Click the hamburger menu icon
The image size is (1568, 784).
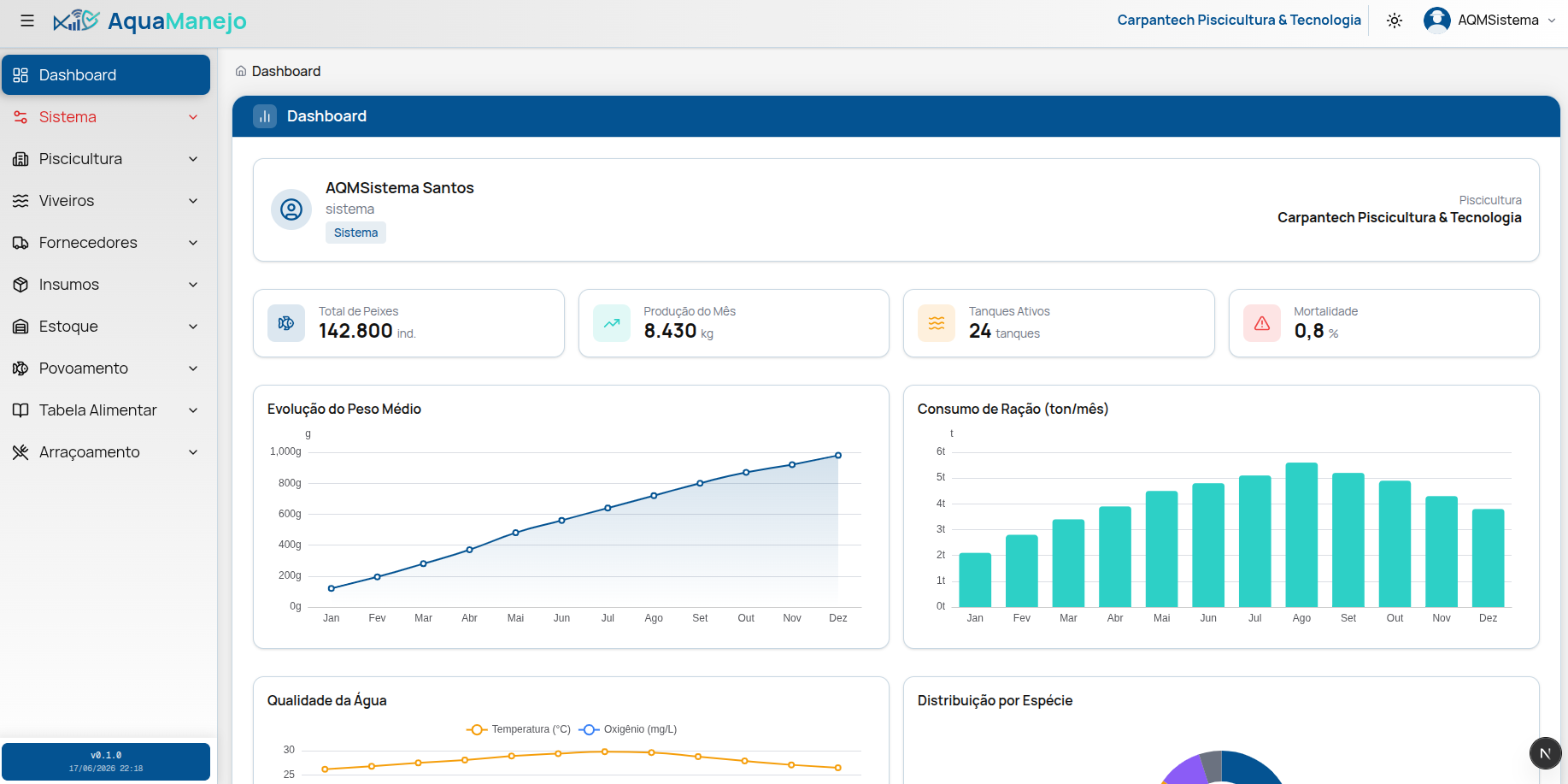[27, 21]
